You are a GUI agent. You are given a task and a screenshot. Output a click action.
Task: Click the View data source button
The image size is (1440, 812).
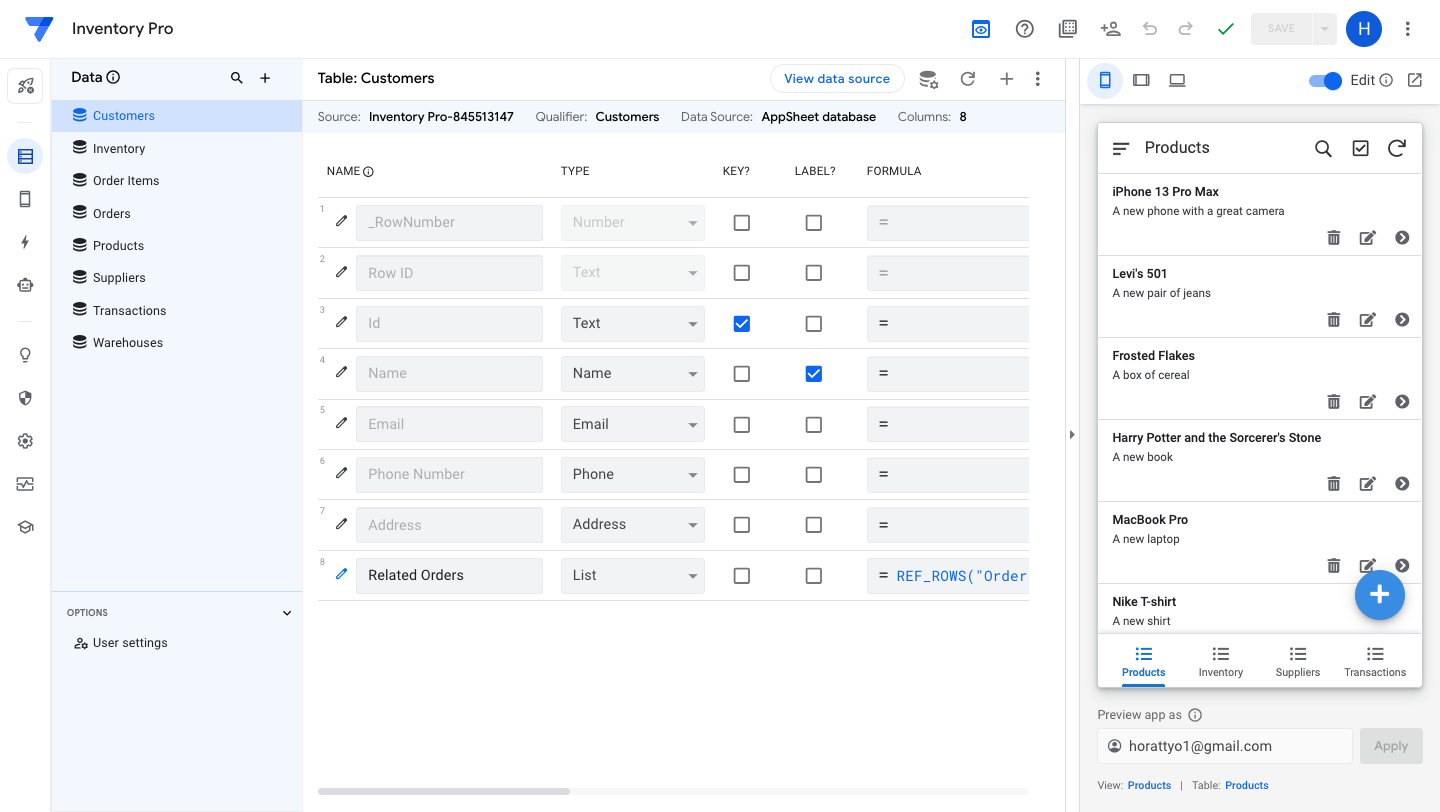click(836, 79)
